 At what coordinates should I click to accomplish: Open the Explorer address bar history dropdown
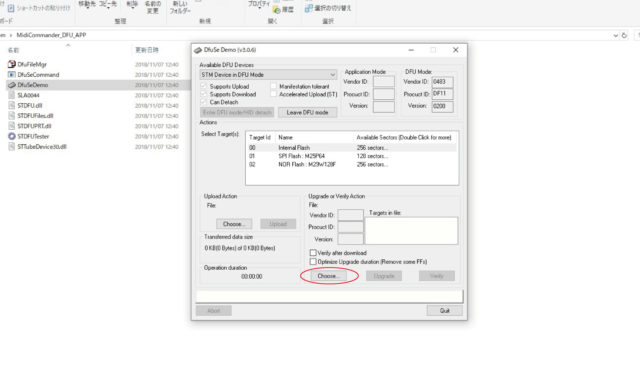[x=616, y=36]
